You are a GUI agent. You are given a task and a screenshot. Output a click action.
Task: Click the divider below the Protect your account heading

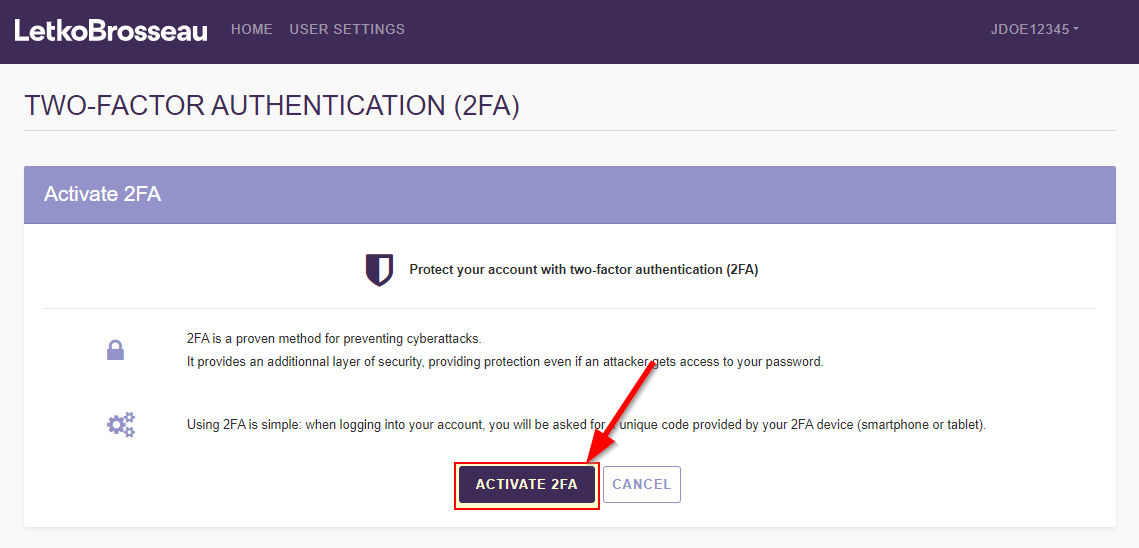[x=569, y=308]
